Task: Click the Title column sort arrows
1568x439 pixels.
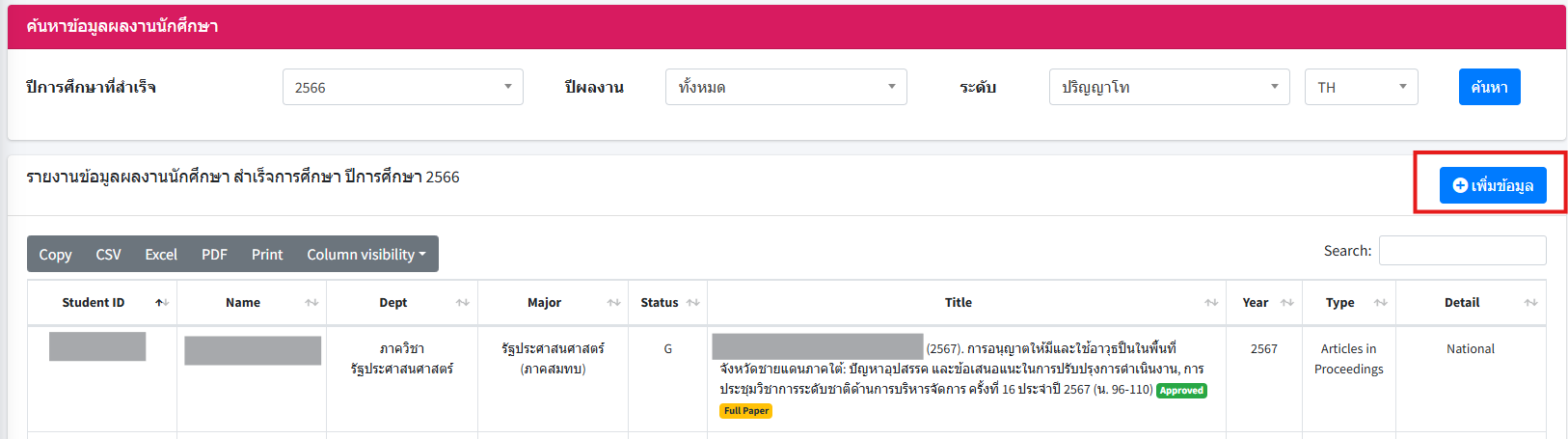Action: [x=1211, y=303]
